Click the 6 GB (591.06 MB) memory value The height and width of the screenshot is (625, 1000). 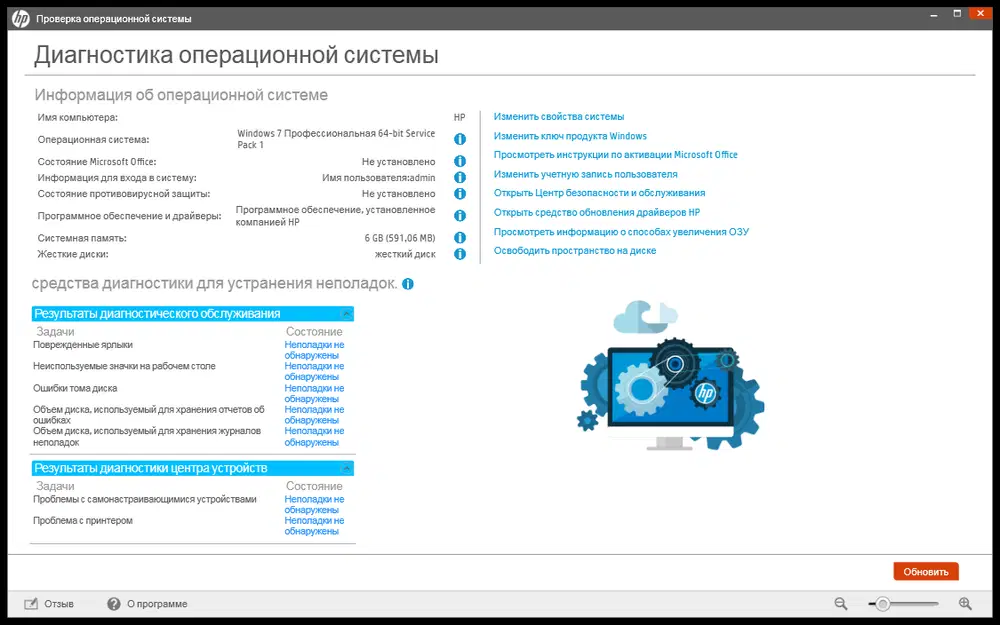point(400,238)
